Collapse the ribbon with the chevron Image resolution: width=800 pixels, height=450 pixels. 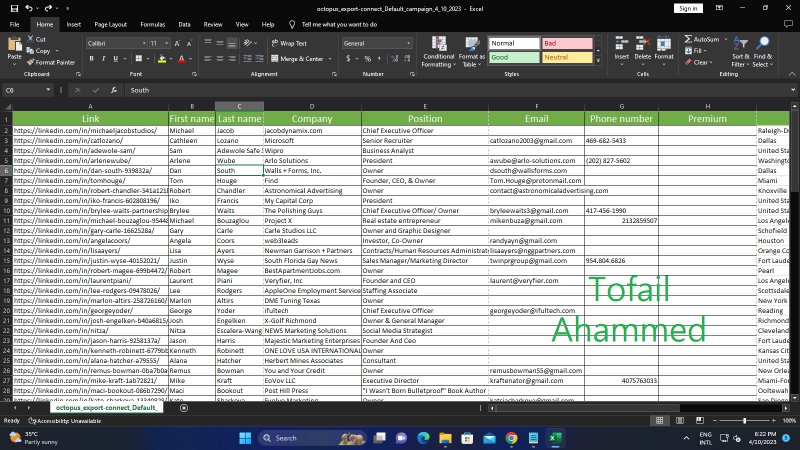click(791, 74)
